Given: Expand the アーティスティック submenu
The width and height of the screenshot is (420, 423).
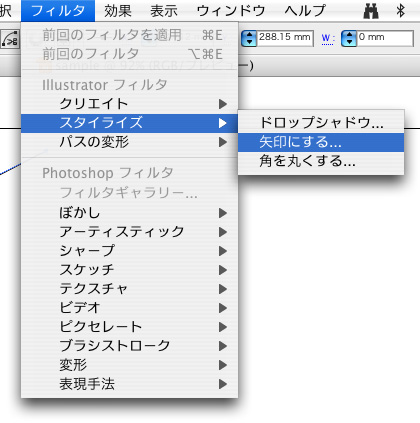Looking at the screenshot, I should pos(130,232).
